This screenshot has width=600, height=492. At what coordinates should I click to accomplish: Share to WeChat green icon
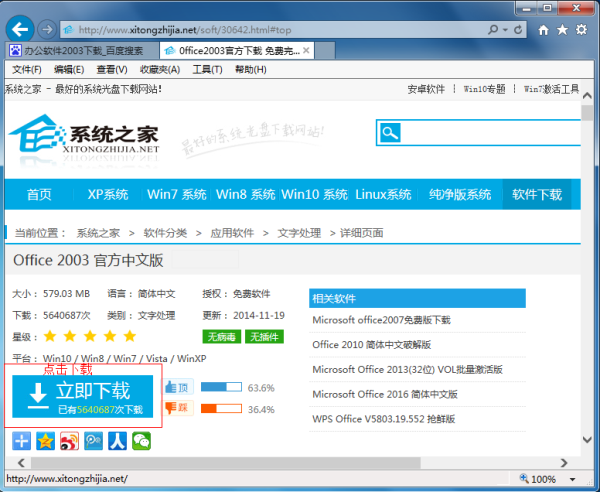pos(142,441)
